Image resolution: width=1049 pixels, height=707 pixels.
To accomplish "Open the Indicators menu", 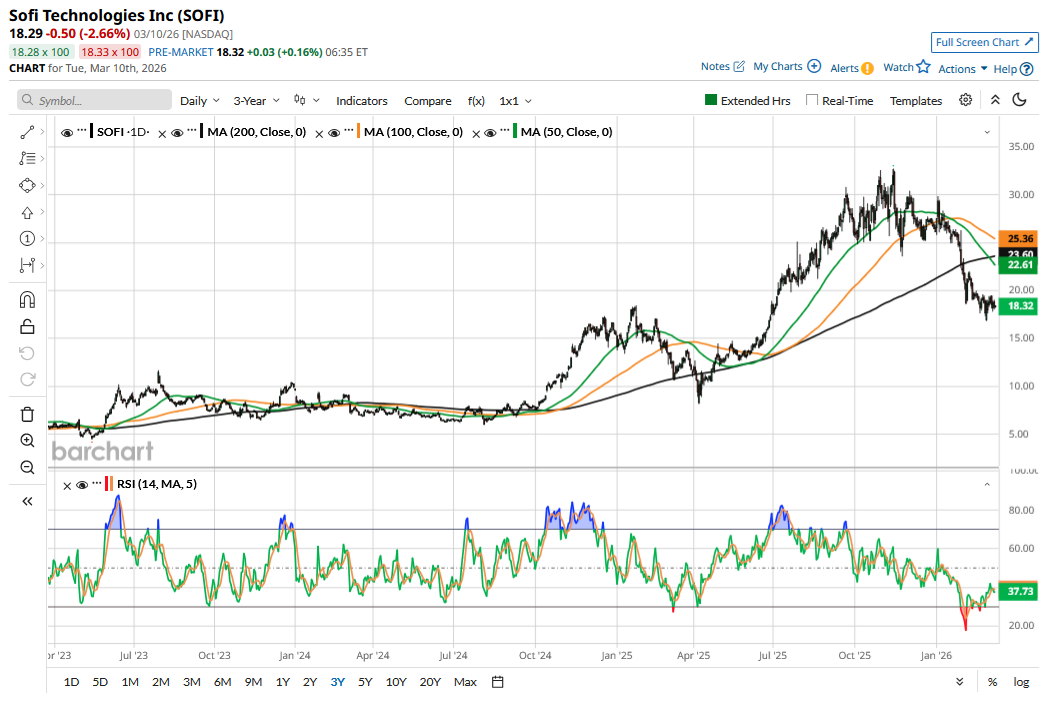I will (361, 101).
